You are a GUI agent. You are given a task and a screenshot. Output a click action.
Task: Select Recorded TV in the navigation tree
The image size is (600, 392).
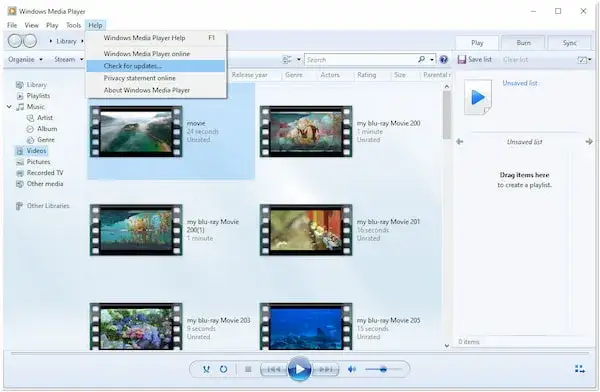click(x=40, y=173)
